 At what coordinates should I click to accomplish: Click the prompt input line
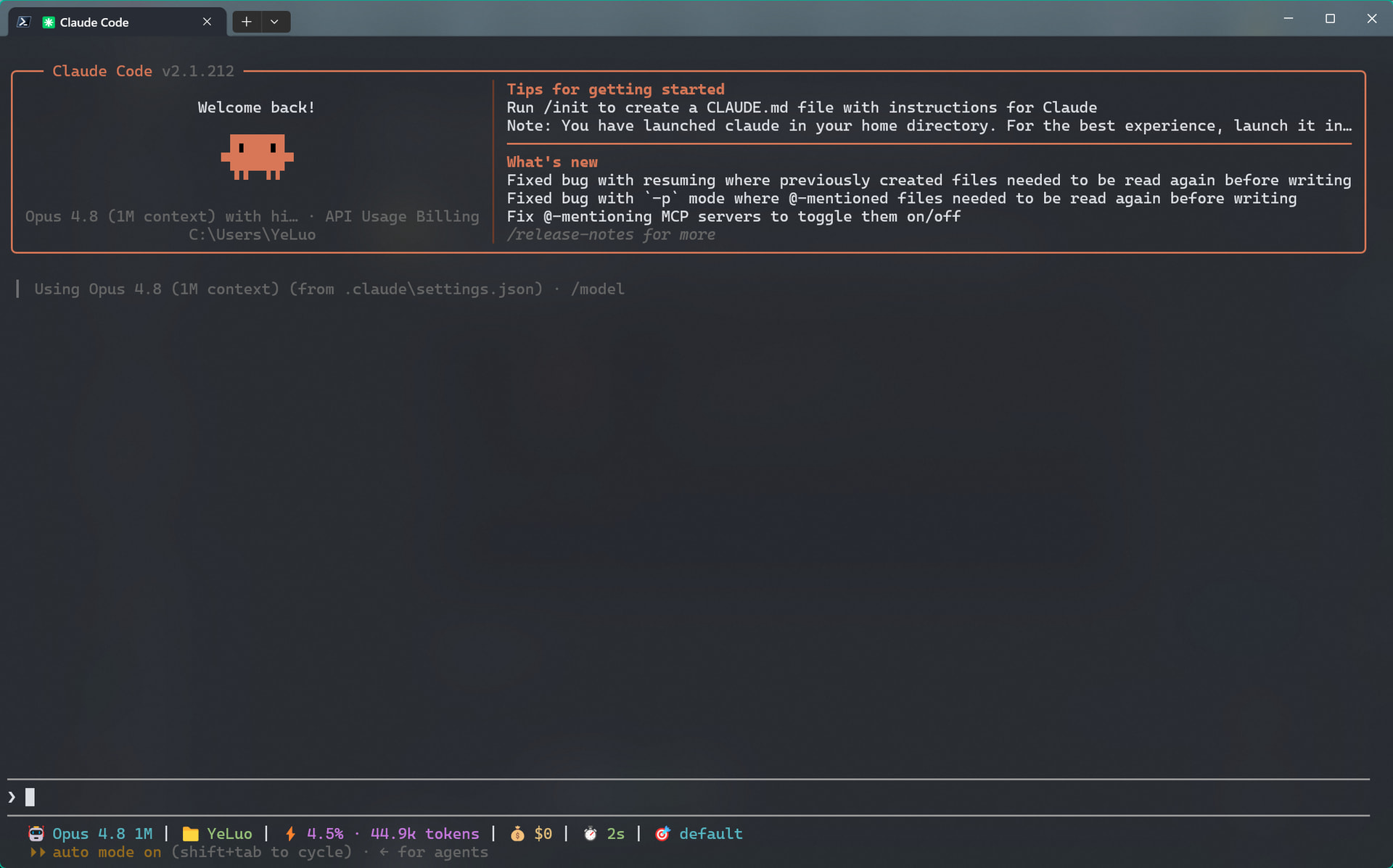click(x=689, y=798)
